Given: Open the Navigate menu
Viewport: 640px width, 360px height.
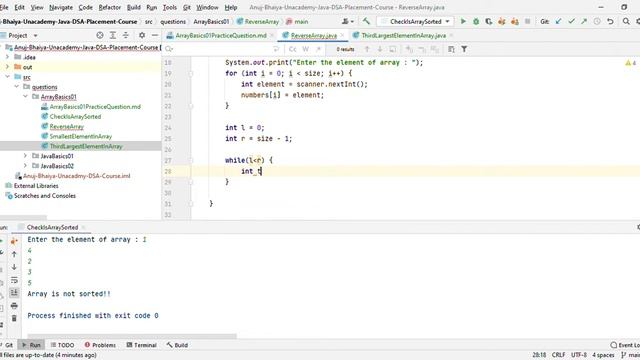Looking at the screenshot, I should point(60,7).
